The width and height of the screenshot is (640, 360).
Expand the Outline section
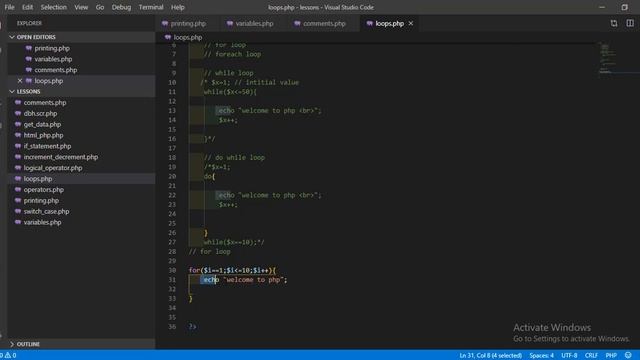82,344
